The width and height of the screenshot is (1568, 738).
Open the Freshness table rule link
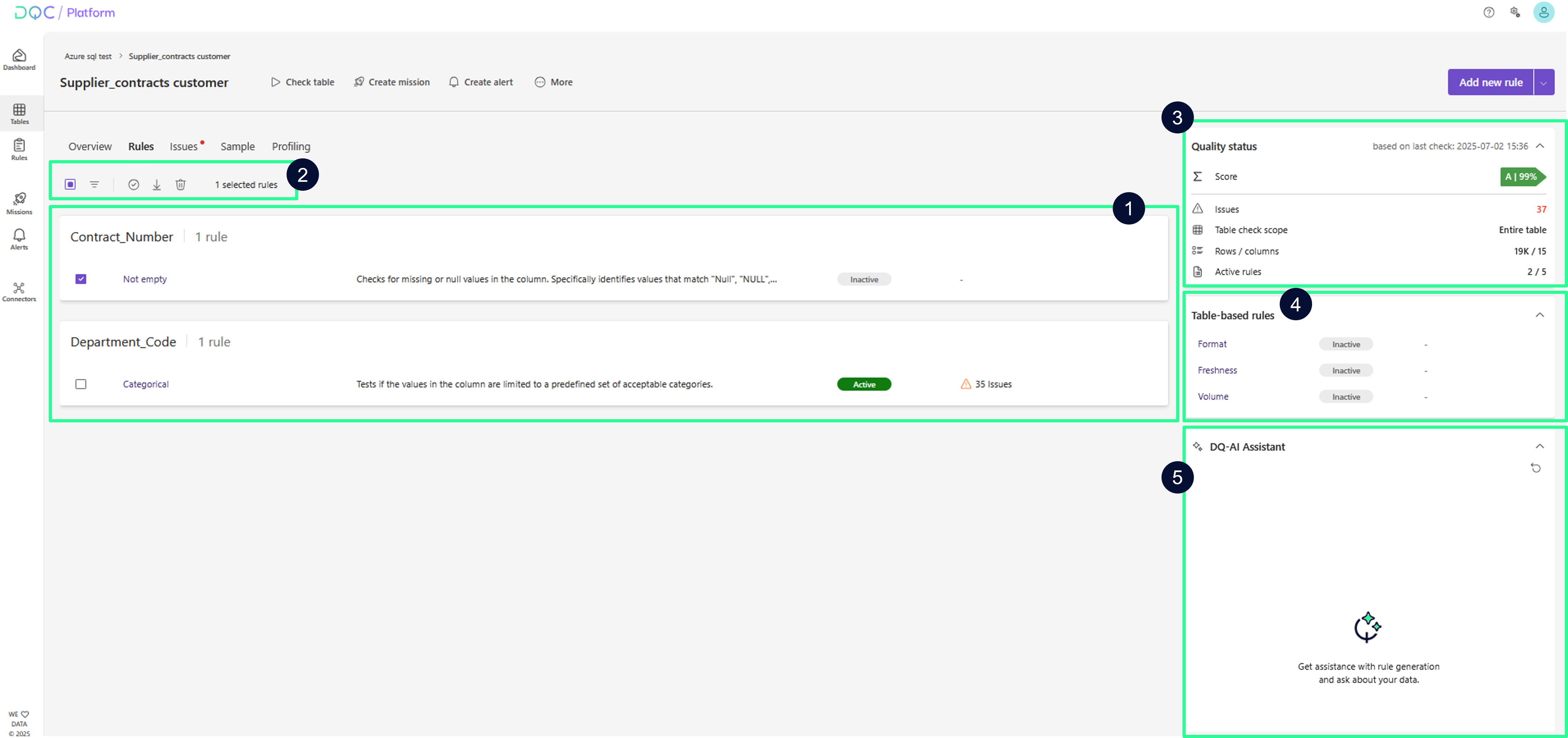[x=1217, y=370]
